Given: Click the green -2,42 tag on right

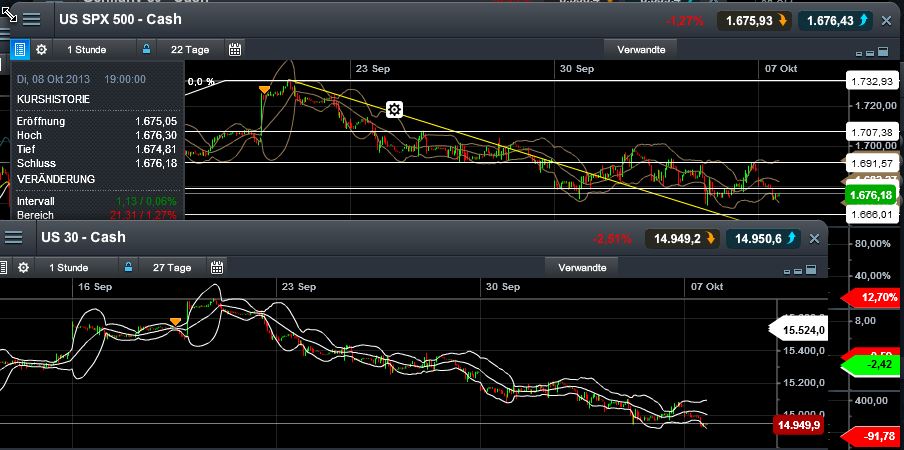Looking at the screenshot, I should pos(871,365).
